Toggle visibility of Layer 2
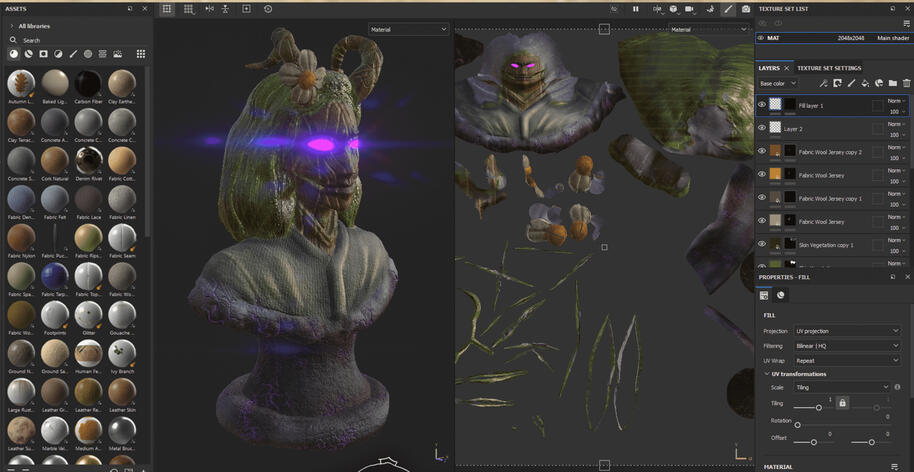 (761, 128)
